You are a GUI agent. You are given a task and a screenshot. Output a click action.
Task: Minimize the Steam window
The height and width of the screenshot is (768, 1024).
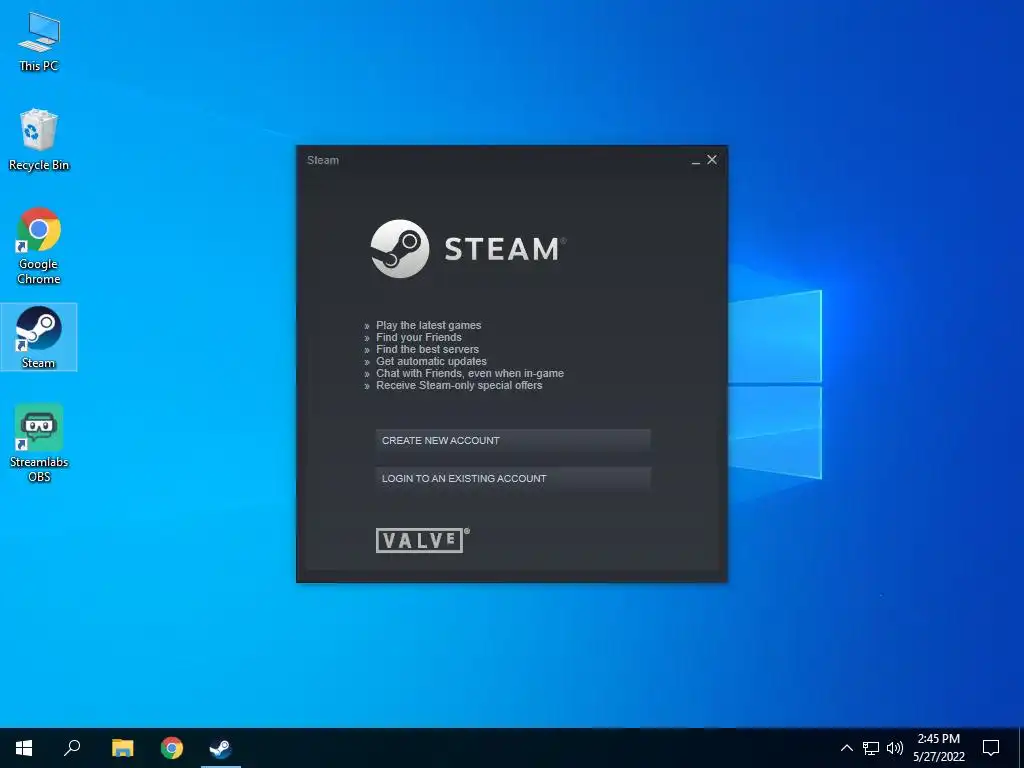[x=696, y=160]
